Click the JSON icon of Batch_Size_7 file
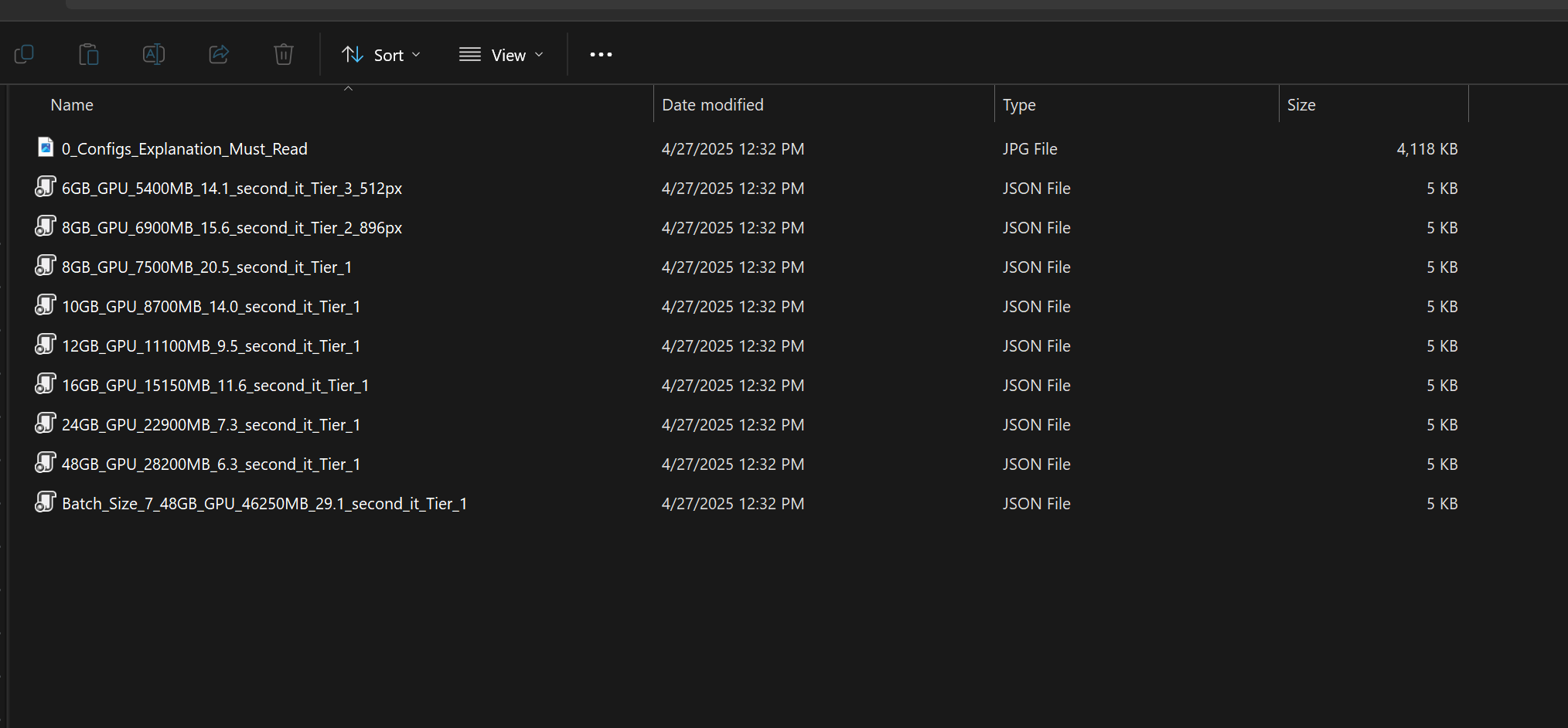The image size is (1568, 728). (x=46, y=502)
